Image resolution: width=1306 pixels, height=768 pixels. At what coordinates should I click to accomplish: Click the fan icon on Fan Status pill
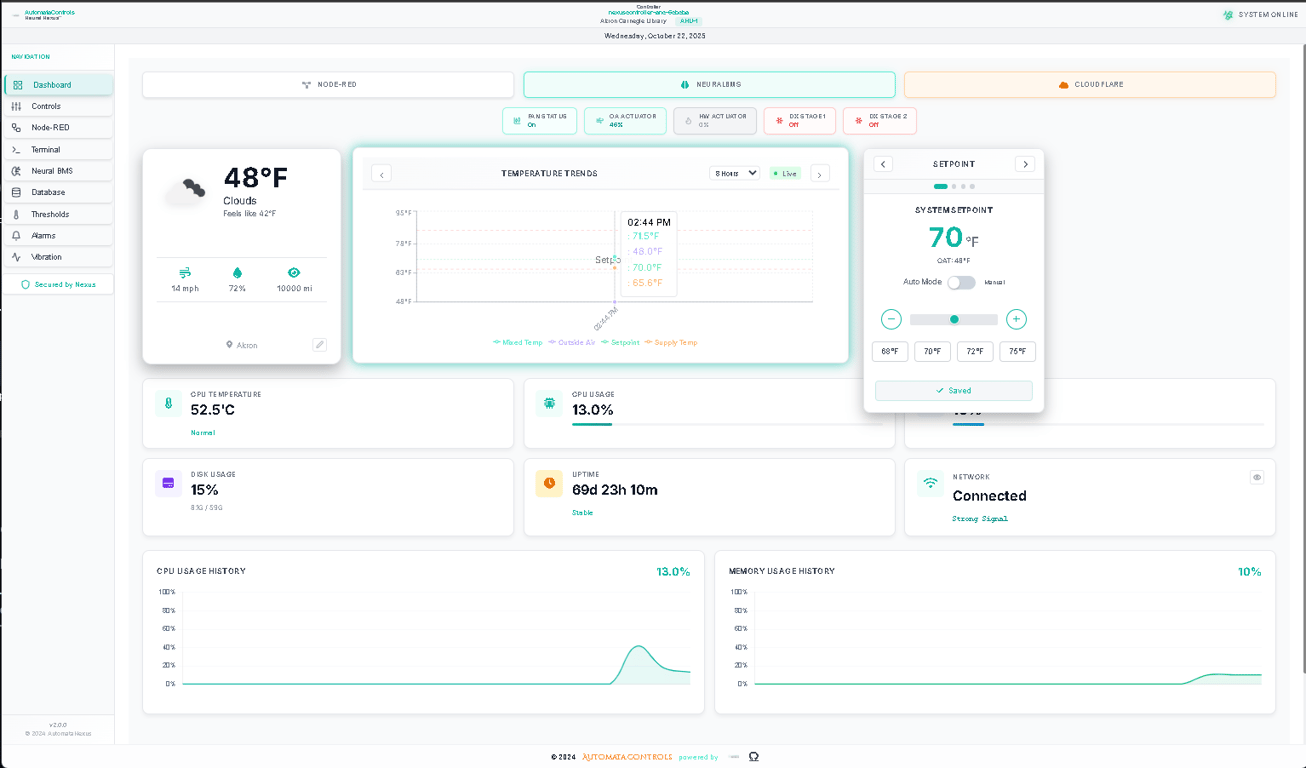(517, 120)
